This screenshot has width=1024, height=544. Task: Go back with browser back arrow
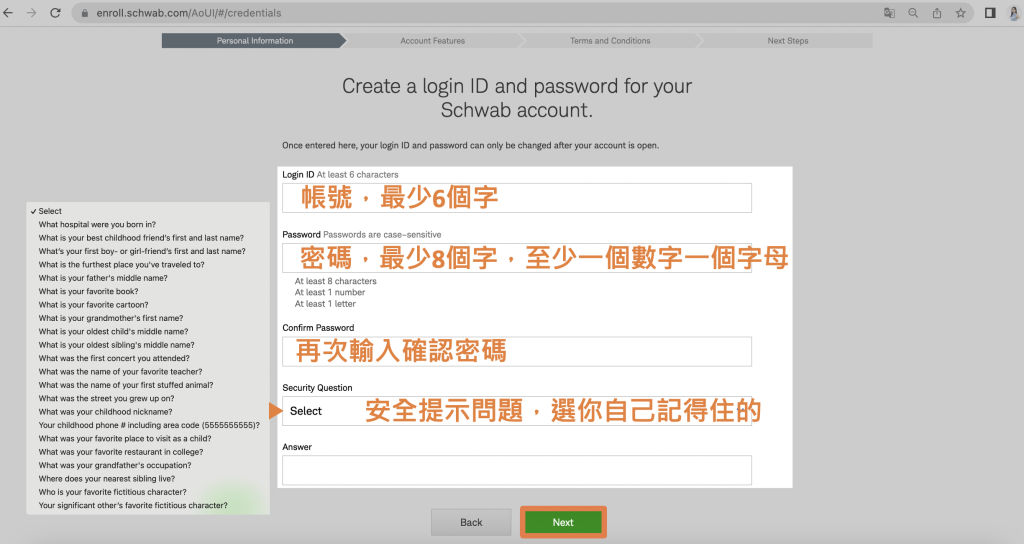(x=8, y=13)
